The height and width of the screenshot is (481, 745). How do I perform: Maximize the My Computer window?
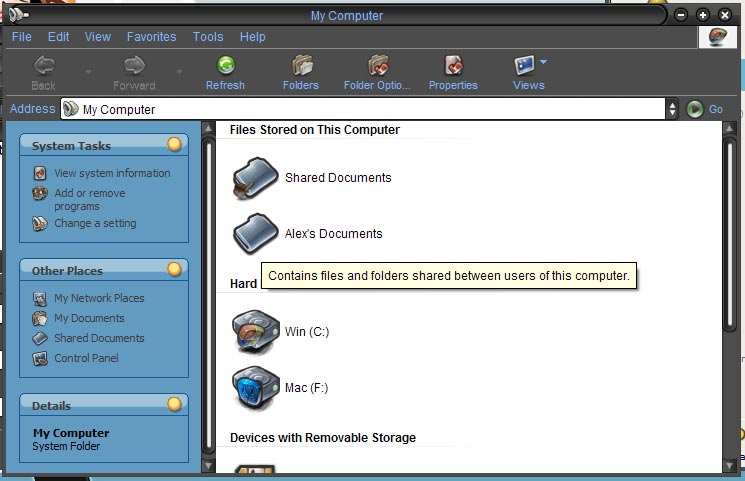703,15
